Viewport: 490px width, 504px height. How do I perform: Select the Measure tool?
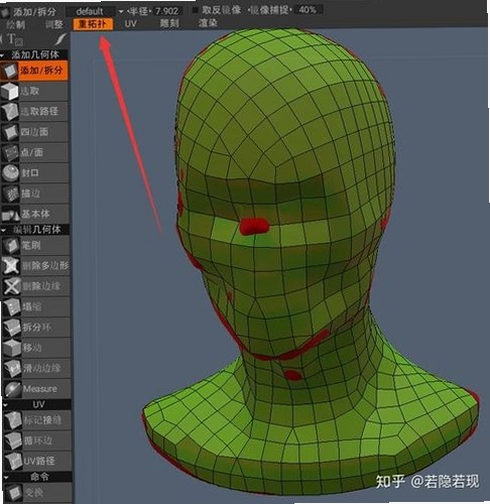pyautogui.click(x=36, y=389)
